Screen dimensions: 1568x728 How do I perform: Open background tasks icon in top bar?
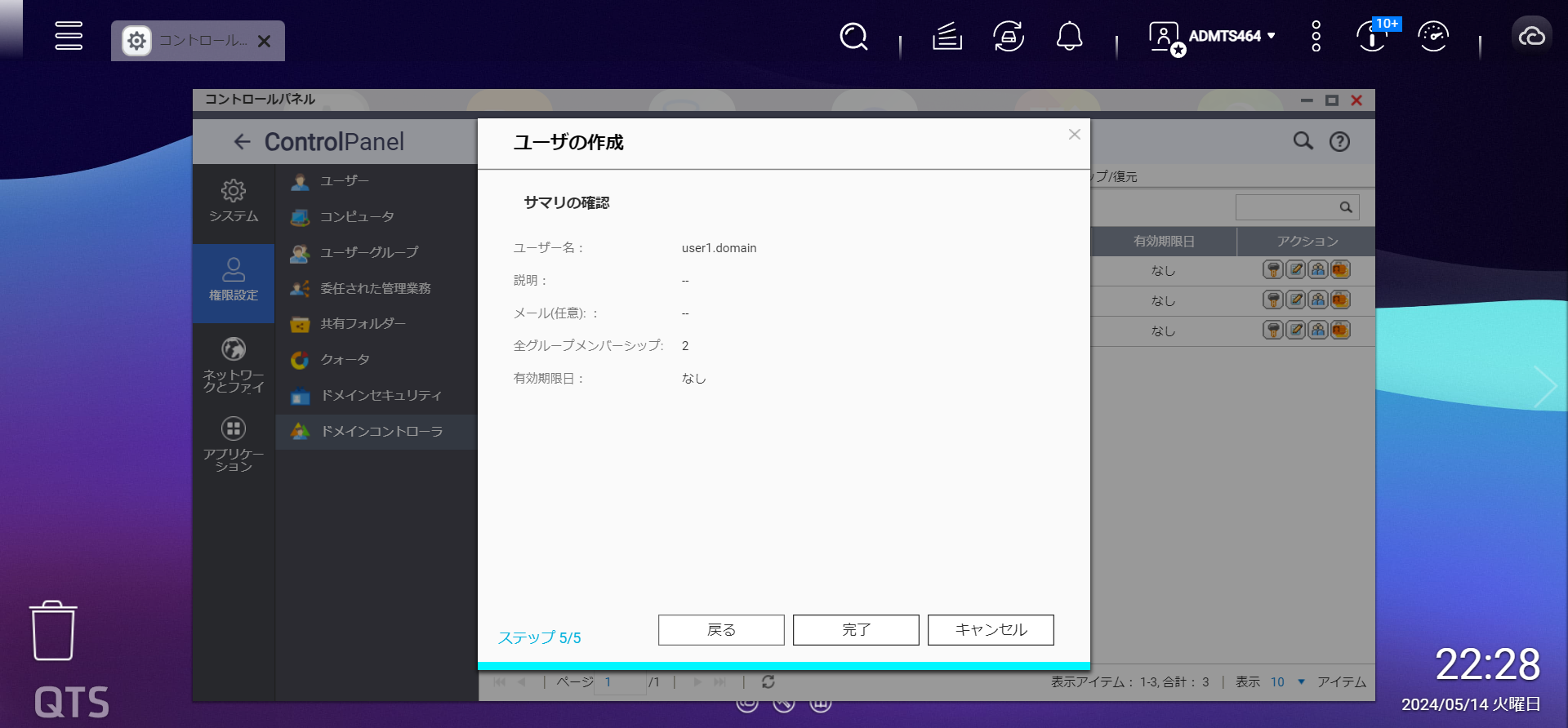click(947, 37)
